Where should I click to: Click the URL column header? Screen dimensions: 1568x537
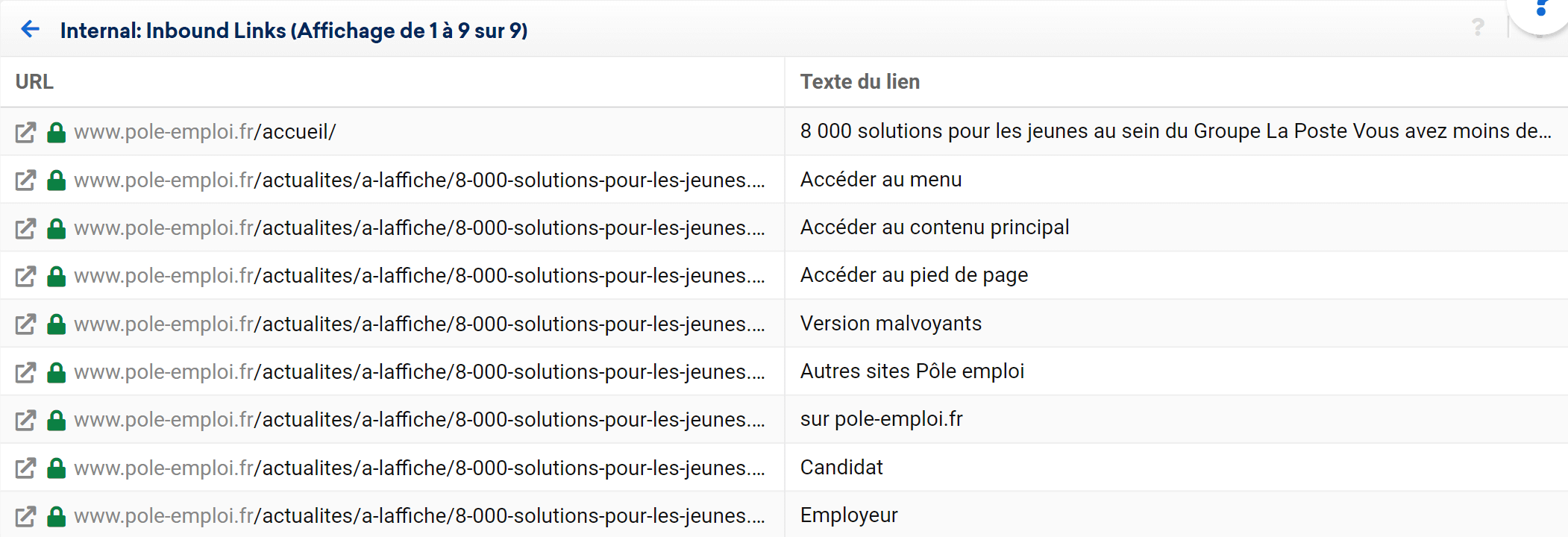34,82
